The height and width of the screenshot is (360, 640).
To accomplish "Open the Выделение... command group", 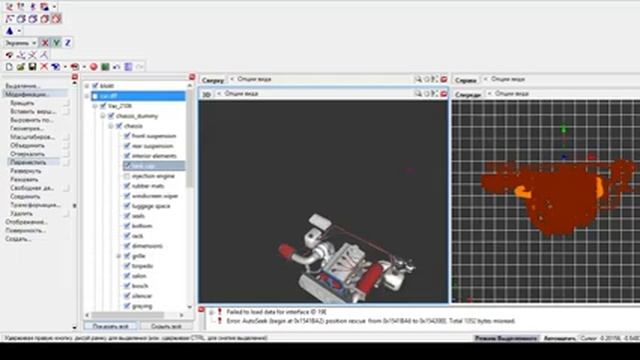I will [22, 86].
